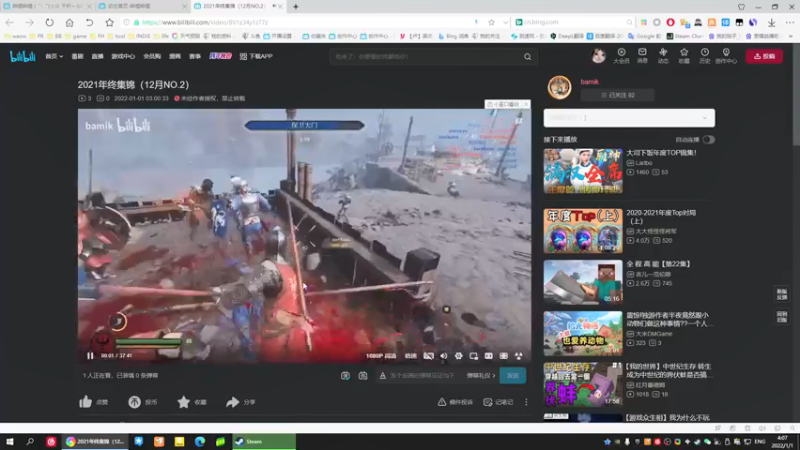Image resolution: width=800 pixels, height=450 pixels.
Task: Click the search magnifier icon in bilibili header
Action: [528, 57]
